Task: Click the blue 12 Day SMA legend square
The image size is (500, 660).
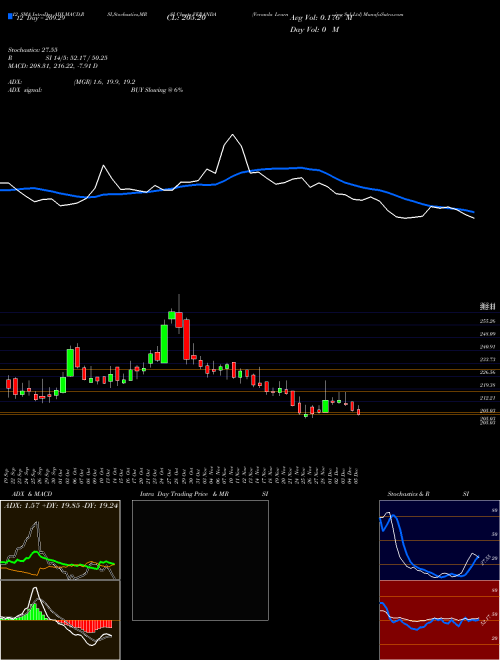Action: coord(11,17)
